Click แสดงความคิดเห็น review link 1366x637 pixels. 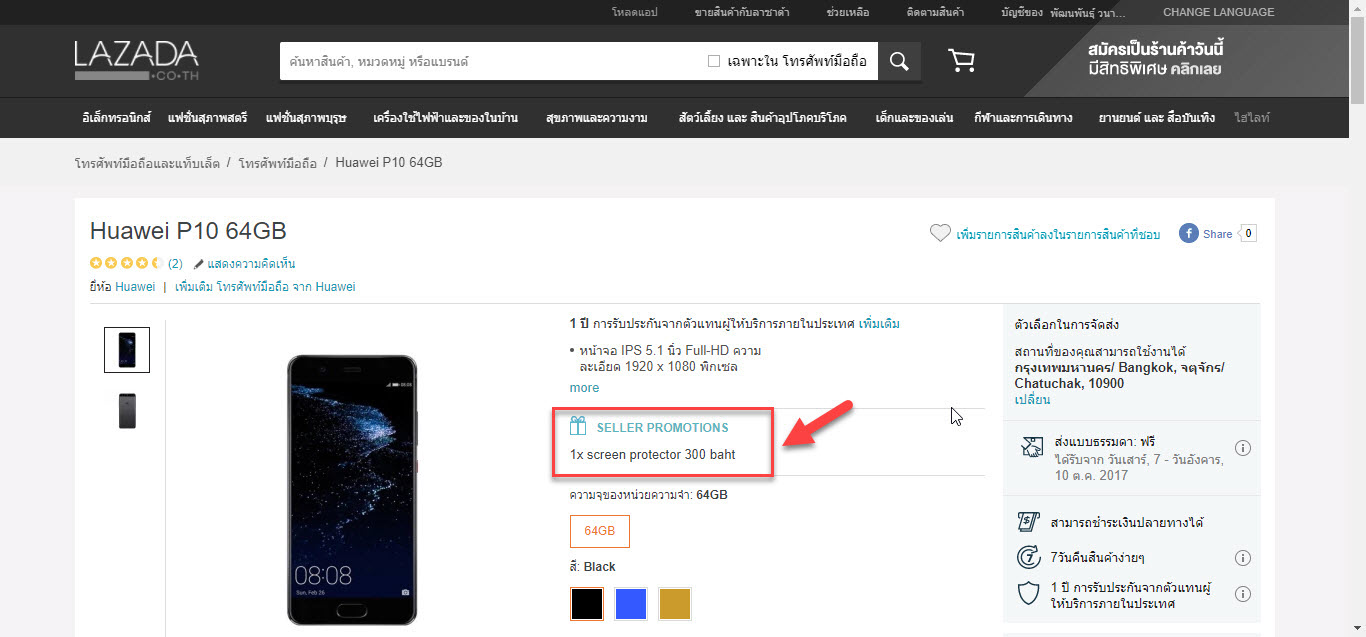[x=251, y=264]
